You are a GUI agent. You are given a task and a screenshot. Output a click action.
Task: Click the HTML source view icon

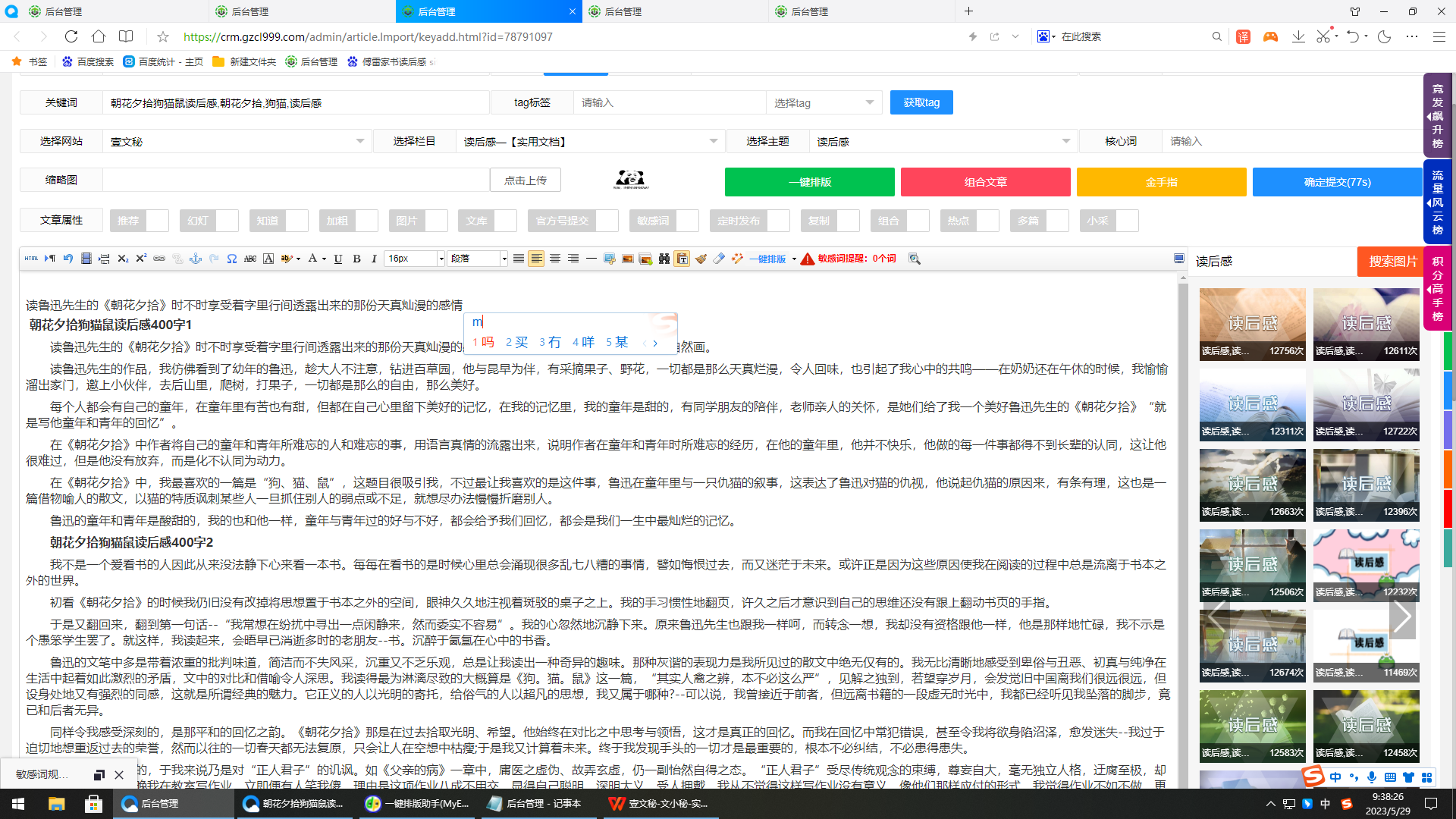(x=31, y=259)
